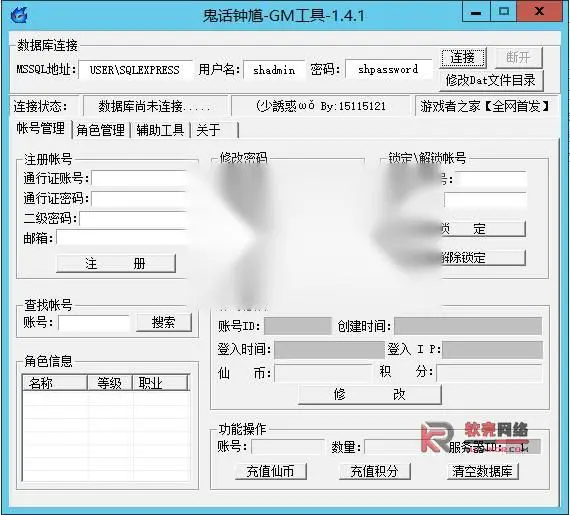
Task: Open the 角色管理 tab
Action: coord(101,130)
